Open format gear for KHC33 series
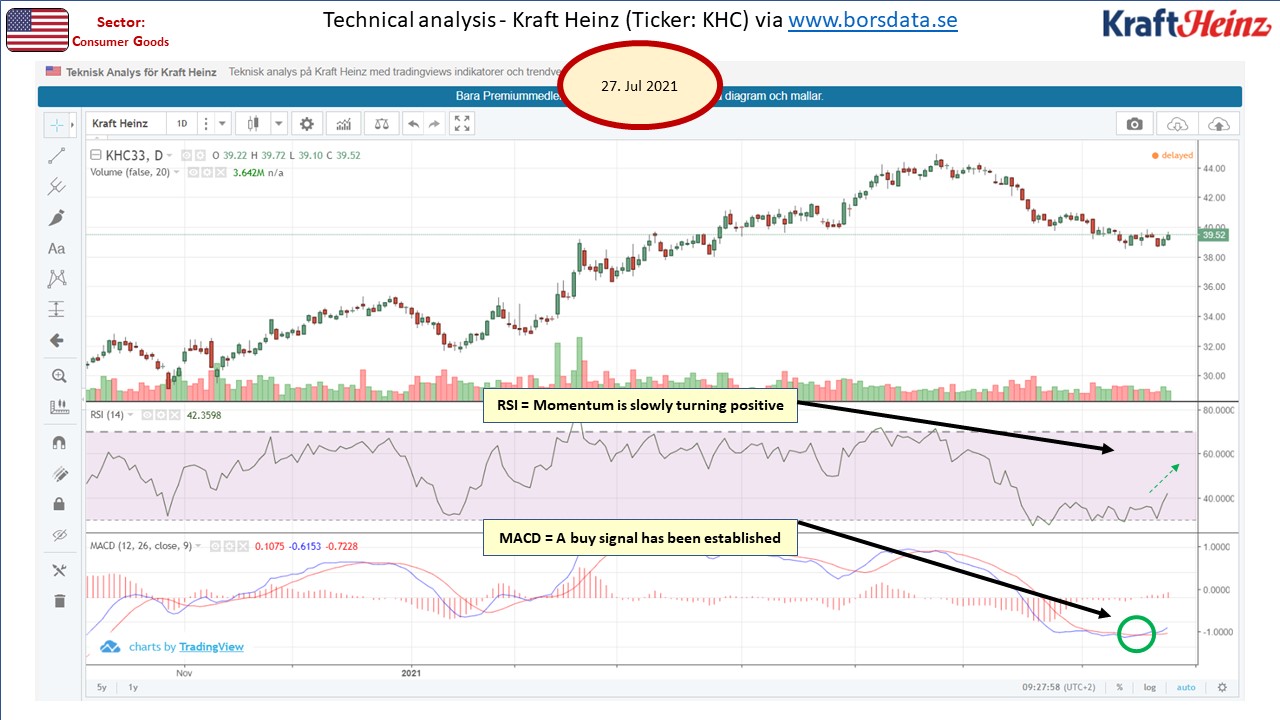 [x=201, y=155]
